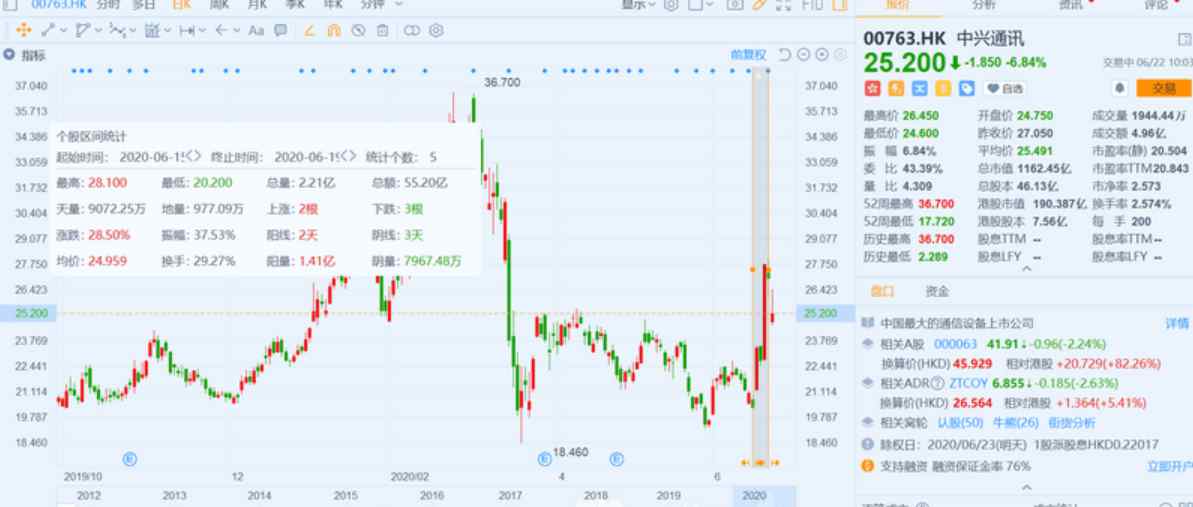Click the 详情 details link

tap(1176, 324)
